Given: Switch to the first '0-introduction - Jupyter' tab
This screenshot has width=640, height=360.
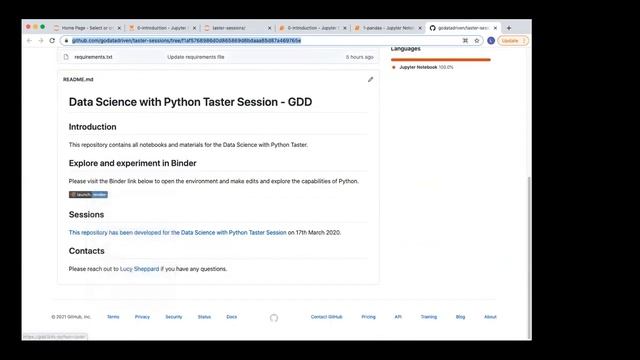Looking at the screenshot, I should tap(162, 28).
